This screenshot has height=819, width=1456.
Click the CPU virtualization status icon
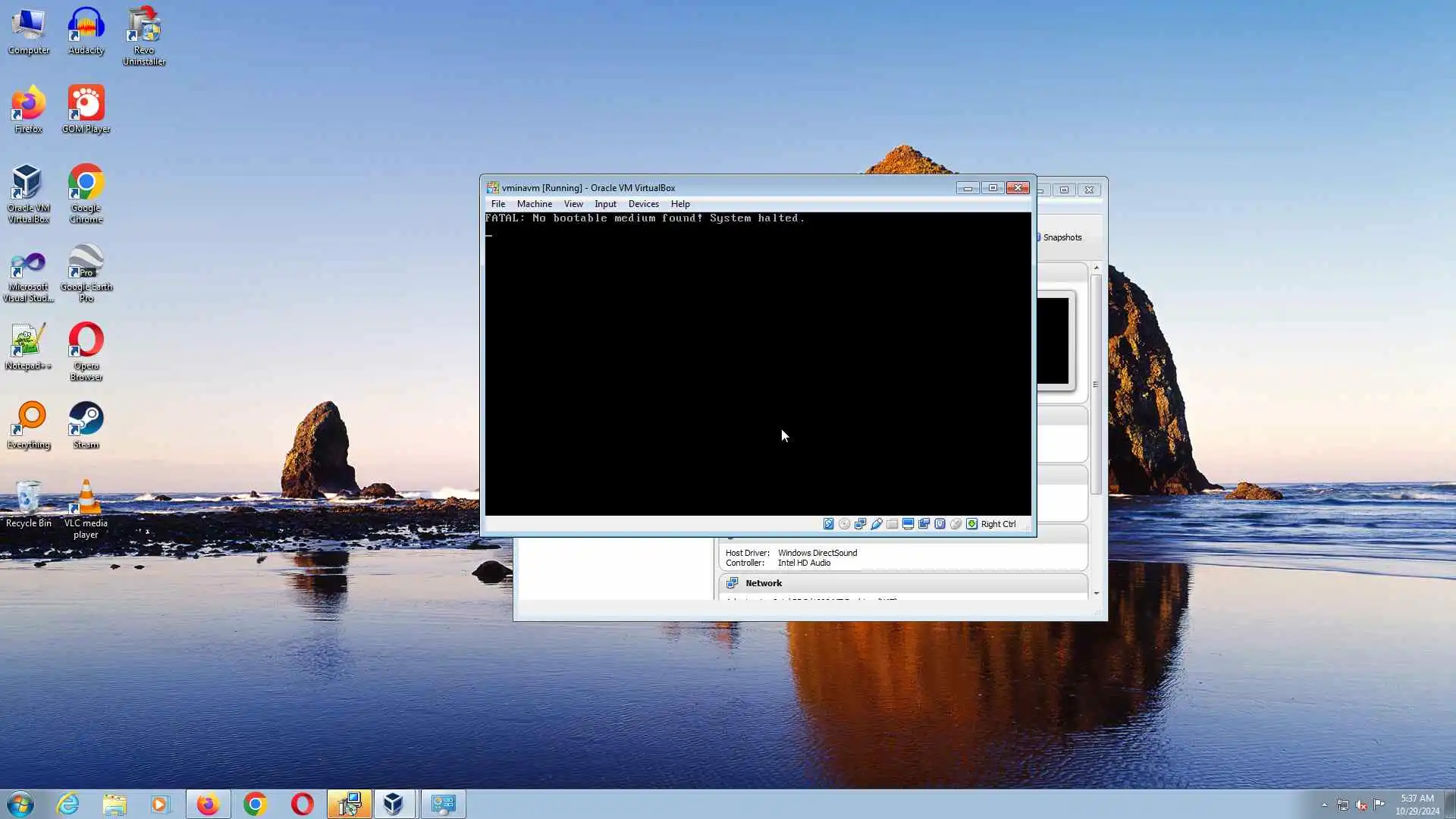pos(940,524)
